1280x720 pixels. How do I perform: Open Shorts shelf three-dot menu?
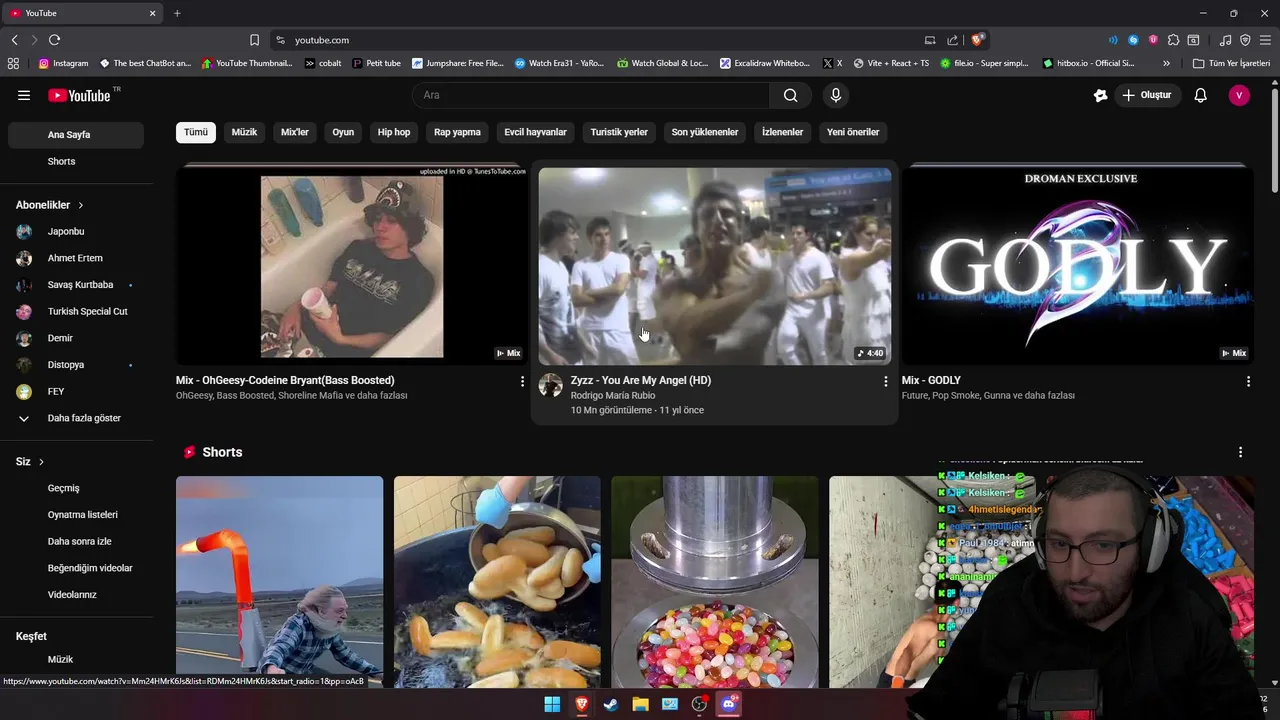pos(1240,452)
